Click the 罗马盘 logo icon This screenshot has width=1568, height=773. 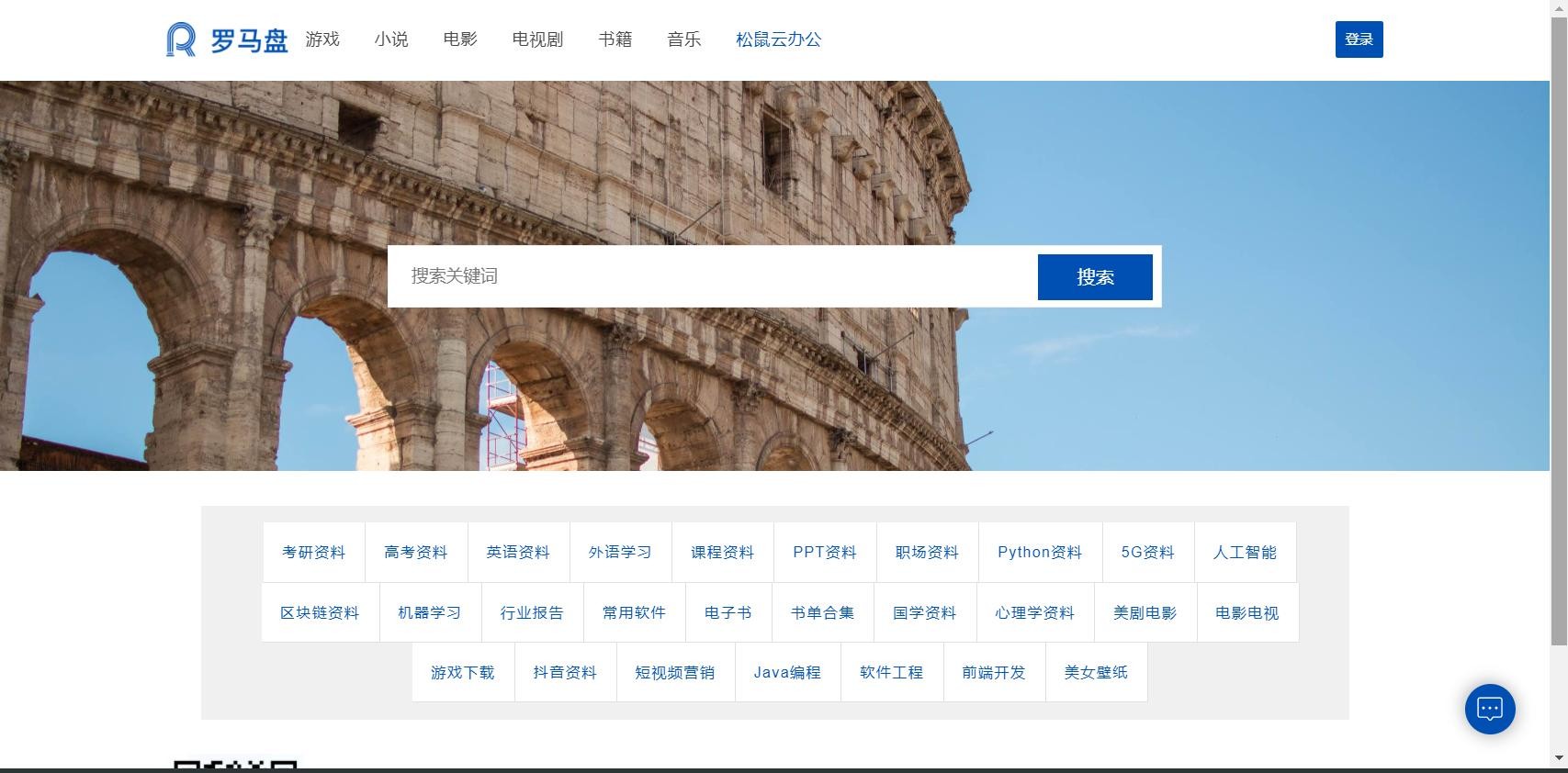181,39
